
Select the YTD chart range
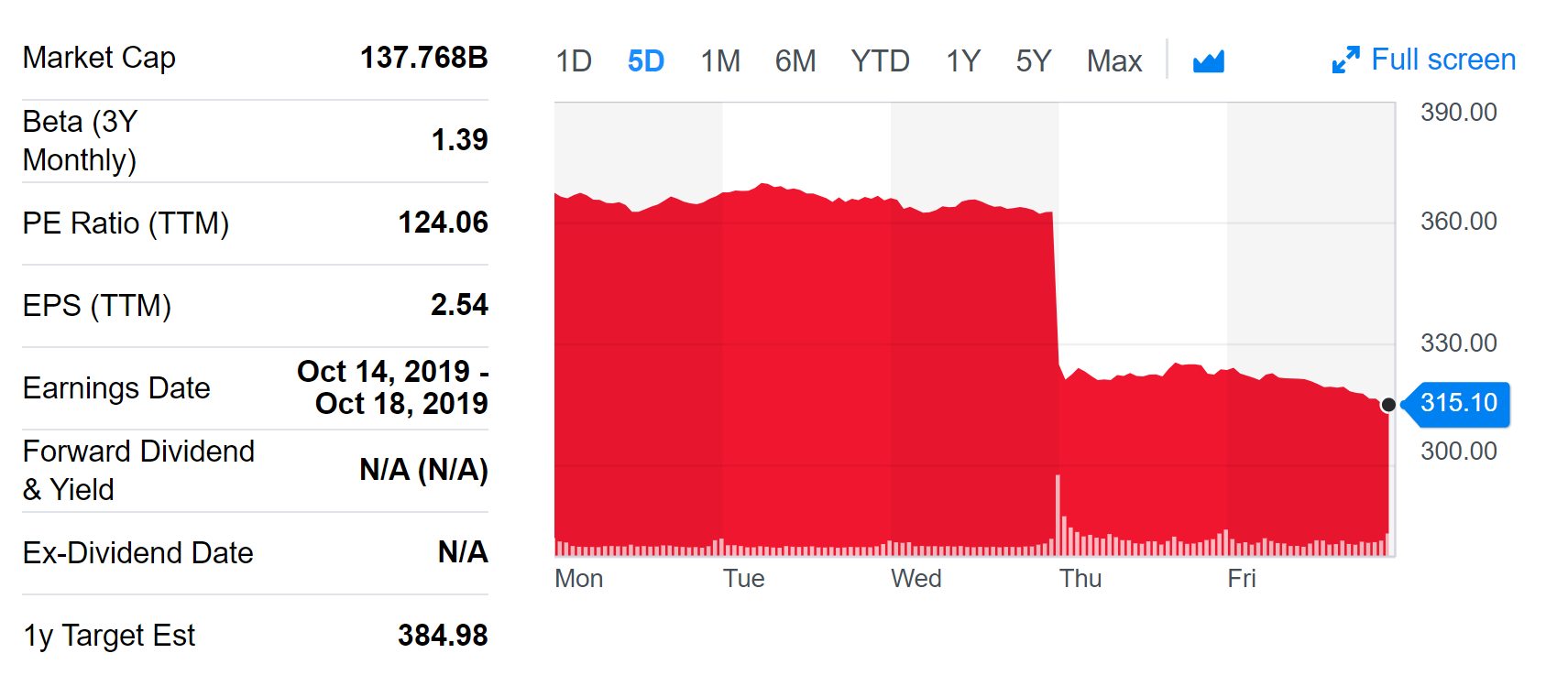coord(880,61)
